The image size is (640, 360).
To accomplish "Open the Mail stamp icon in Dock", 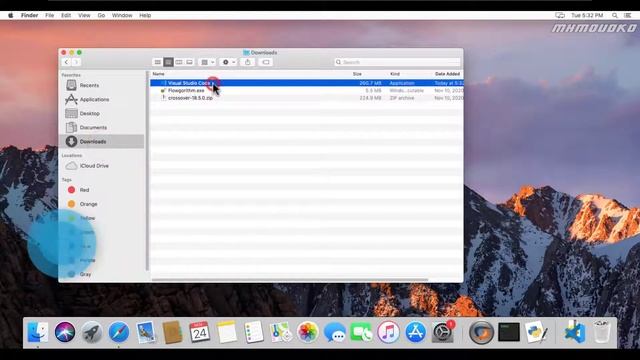I will (x=146, y=332).
